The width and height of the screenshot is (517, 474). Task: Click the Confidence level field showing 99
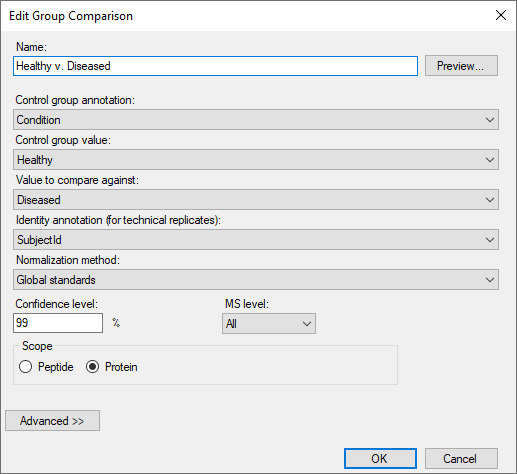pyautogui.click(x=58, y=323)
